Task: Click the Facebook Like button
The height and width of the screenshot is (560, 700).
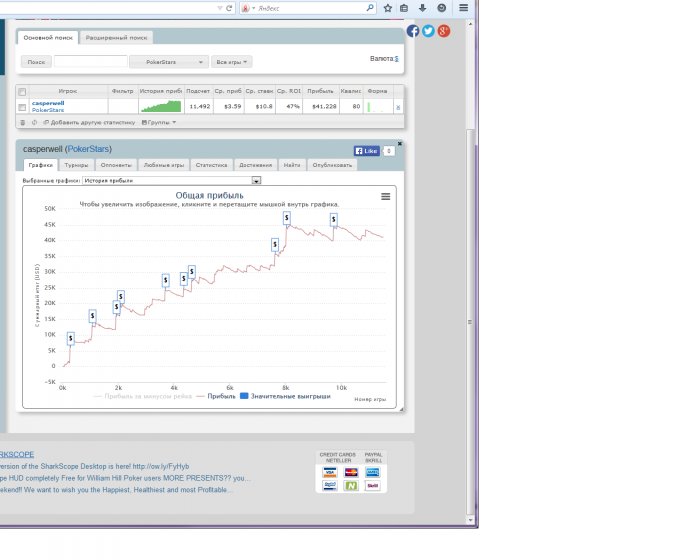Action: click(x=367, y=151)
